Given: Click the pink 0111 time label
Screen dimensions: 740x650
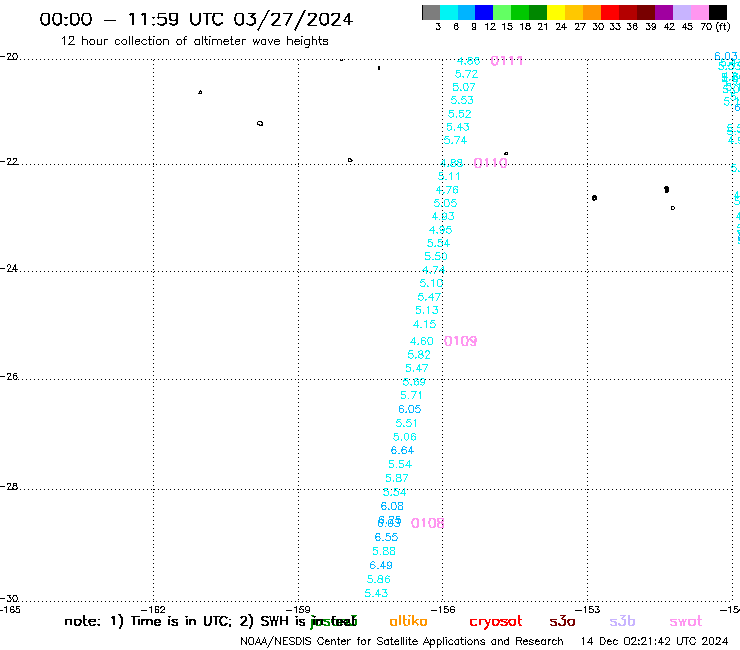Looking at the screenshot, I should [506, 60].
